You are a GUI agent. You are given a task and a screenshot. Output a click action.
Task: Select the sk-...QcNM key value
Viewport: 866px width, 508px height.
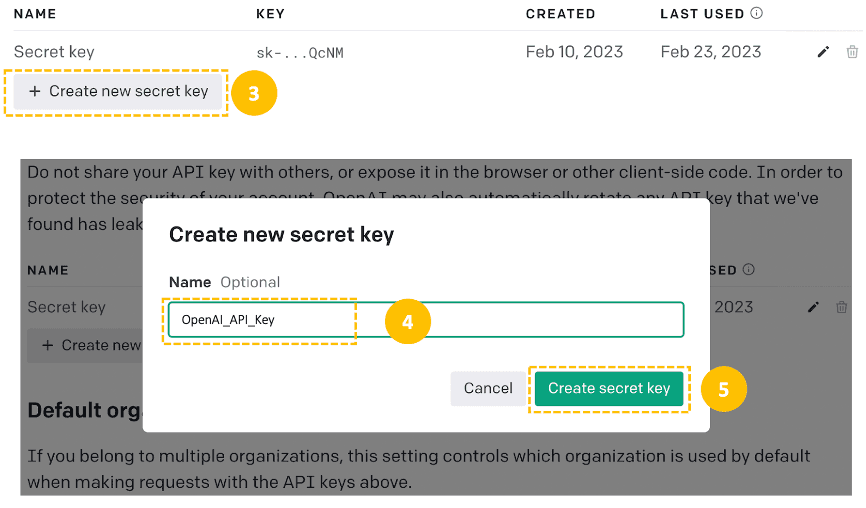pyautogui.click(x=300, y=53)
